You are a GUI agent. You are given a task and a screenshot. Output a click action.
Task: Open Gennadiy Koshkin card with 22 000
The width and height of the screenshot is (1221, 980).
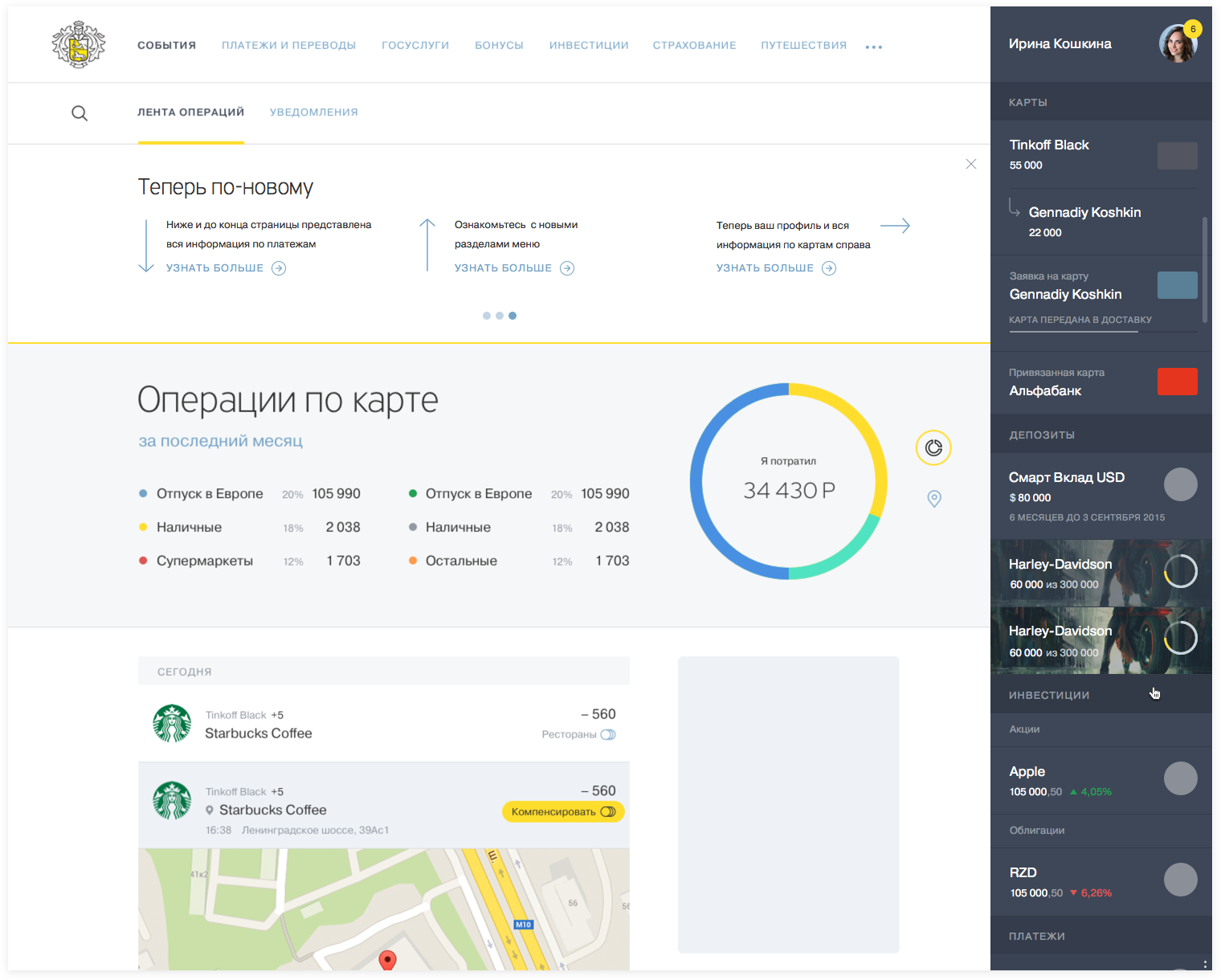(x=1101, y=223)
